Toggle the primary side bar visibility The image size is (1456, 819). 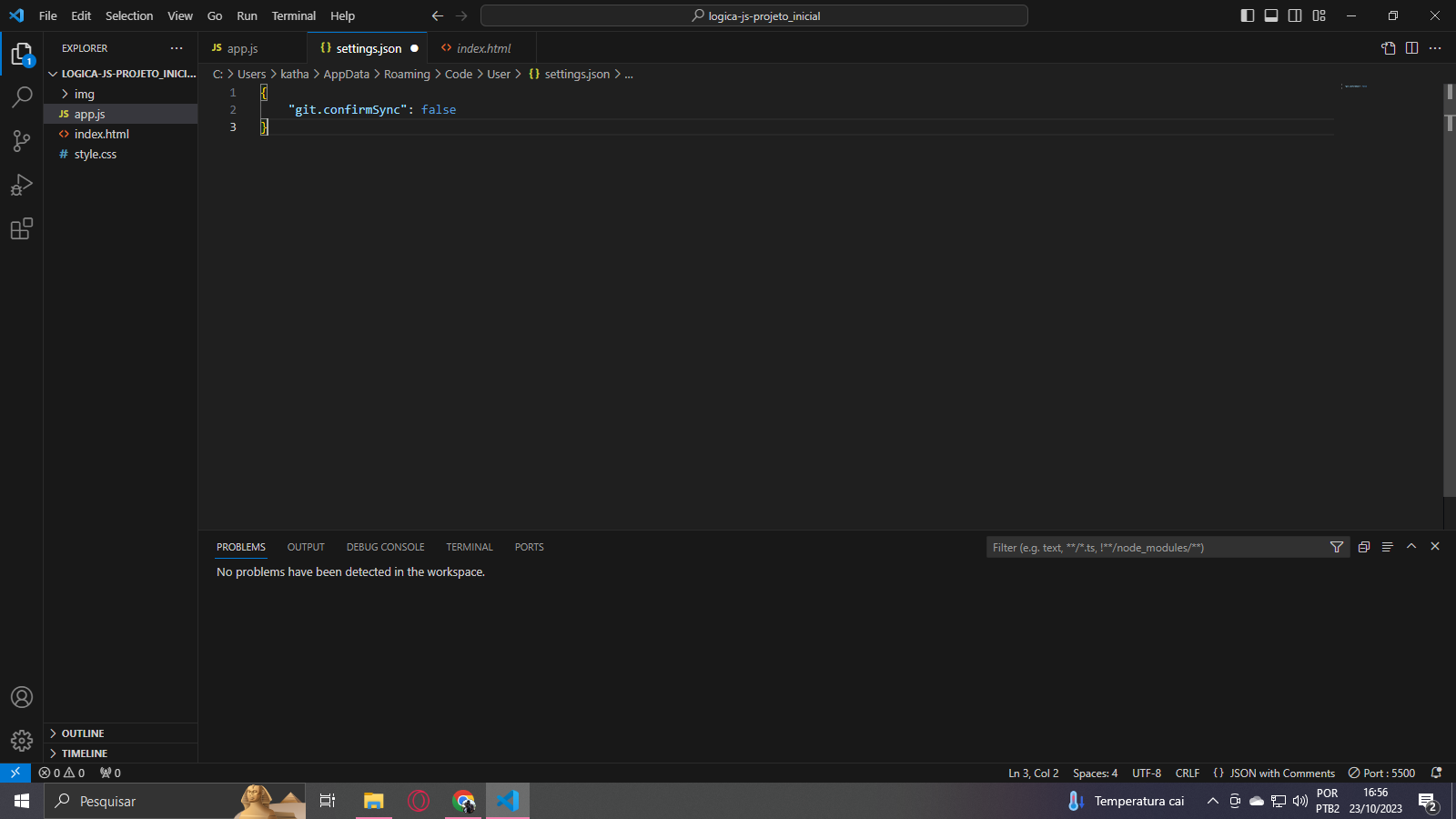(x=1248, y=15)
